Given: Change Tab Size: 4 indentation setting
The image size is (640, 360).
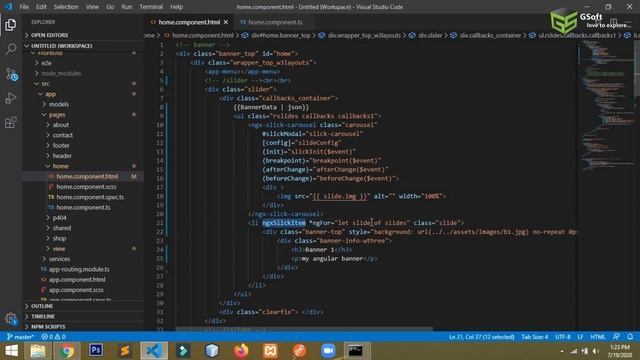Looking at the screenshot, I should (x=535, y=337).
